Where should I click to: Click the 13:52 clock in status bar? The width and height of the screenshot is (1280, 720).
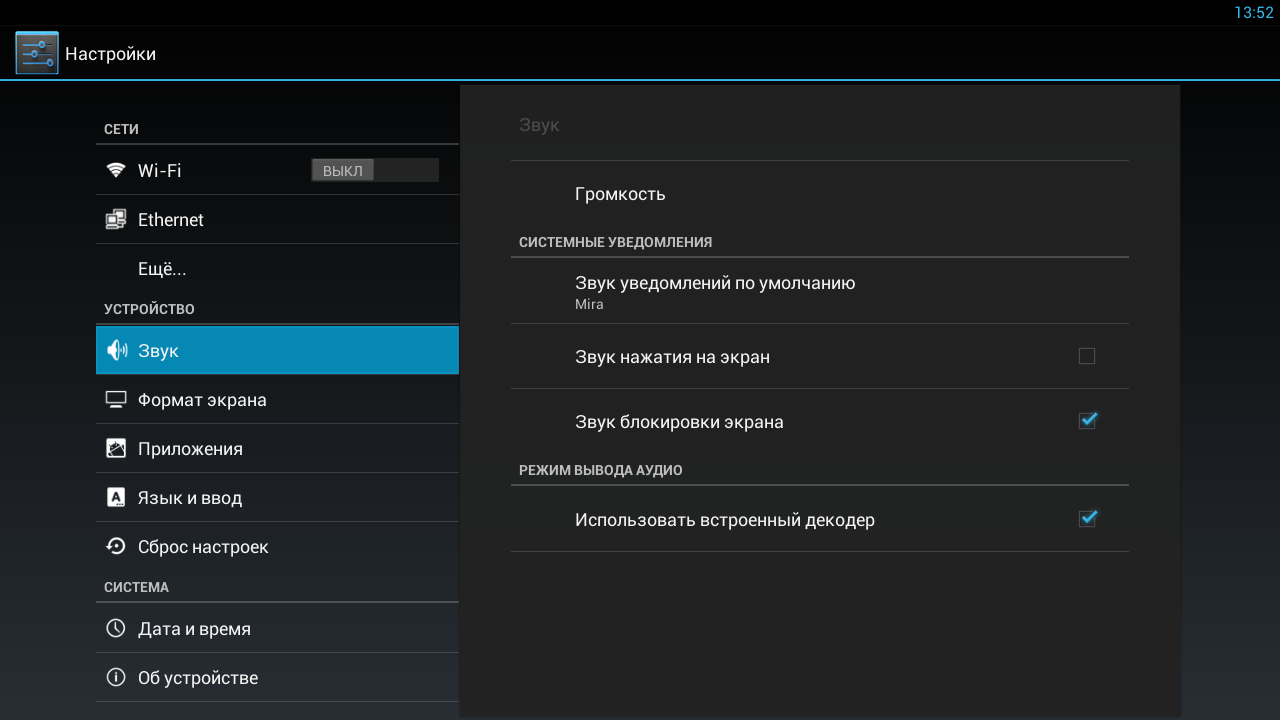pyautogui.click(x=1254, y=13)
